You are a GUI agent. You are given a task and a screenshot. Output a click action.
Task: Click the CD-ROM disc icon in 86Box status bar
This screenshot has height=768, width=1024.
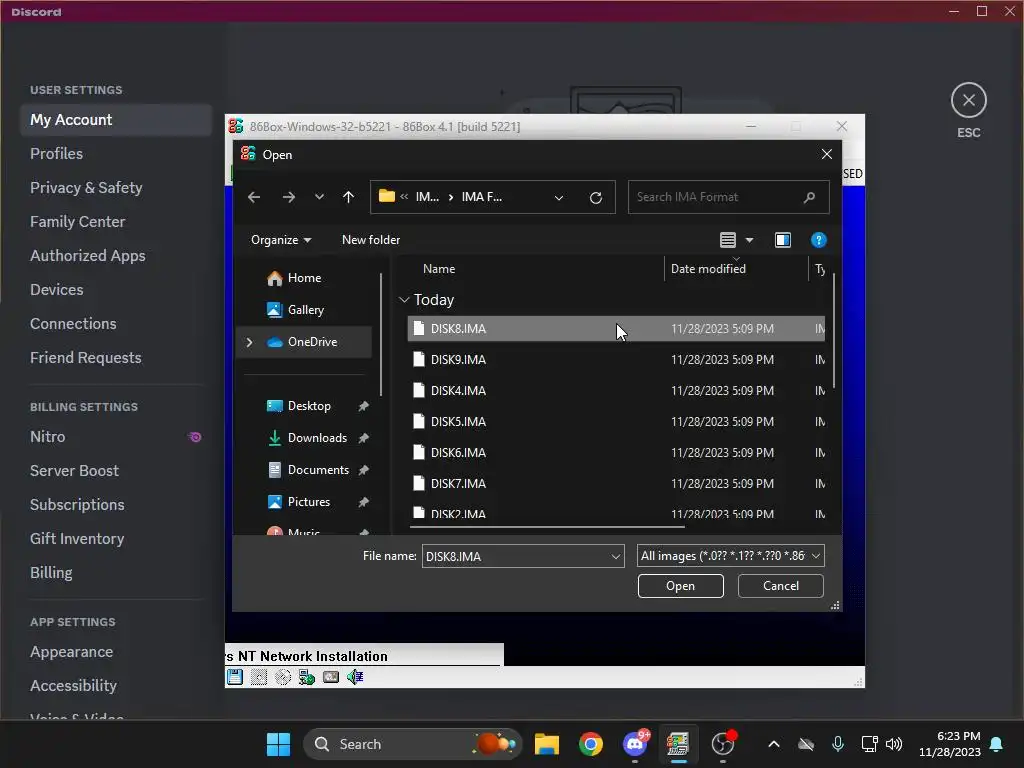[x=283, y=677]
